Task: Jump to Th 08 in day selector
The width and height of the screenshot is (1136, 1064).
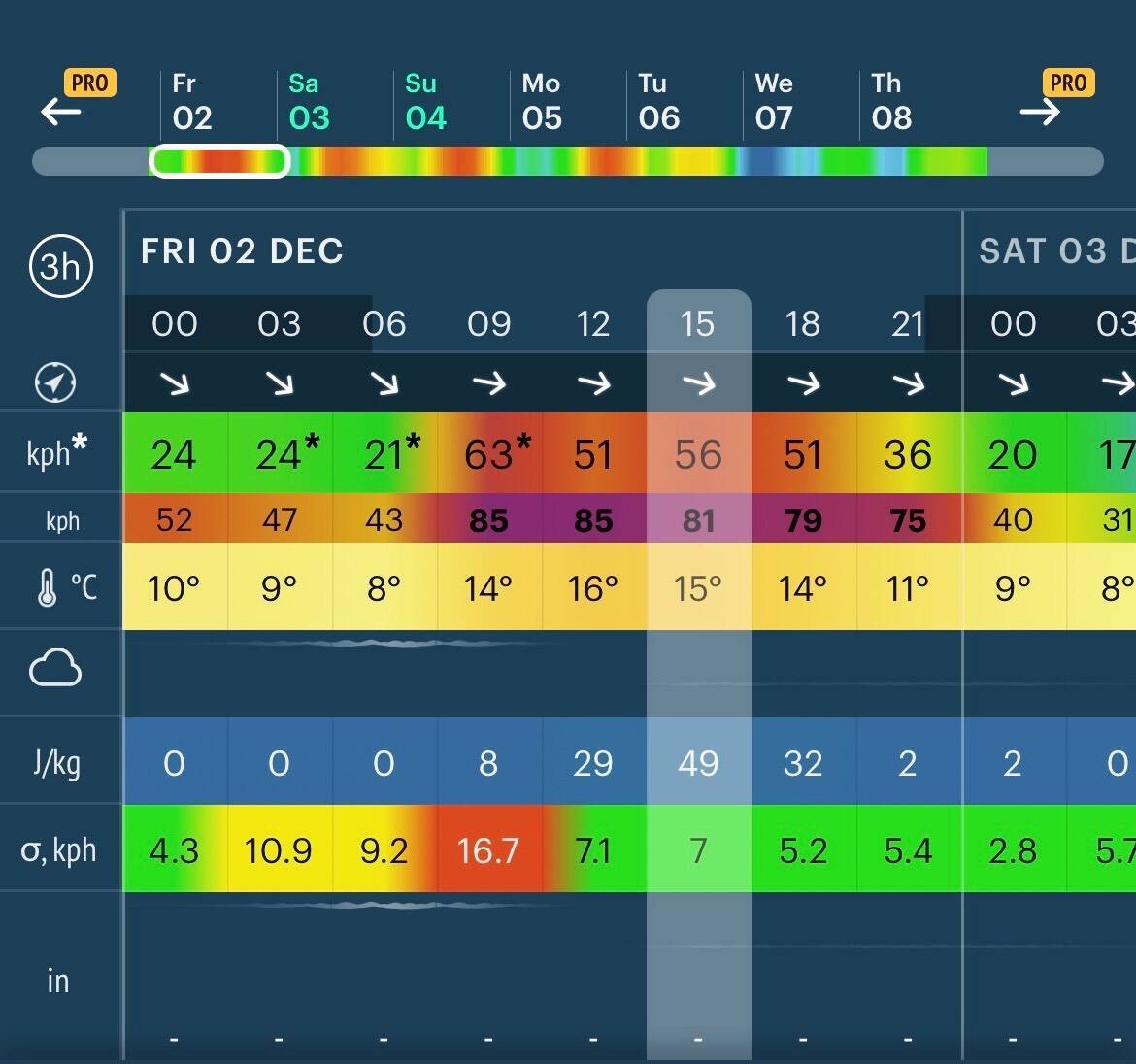Action: point(891,102)
